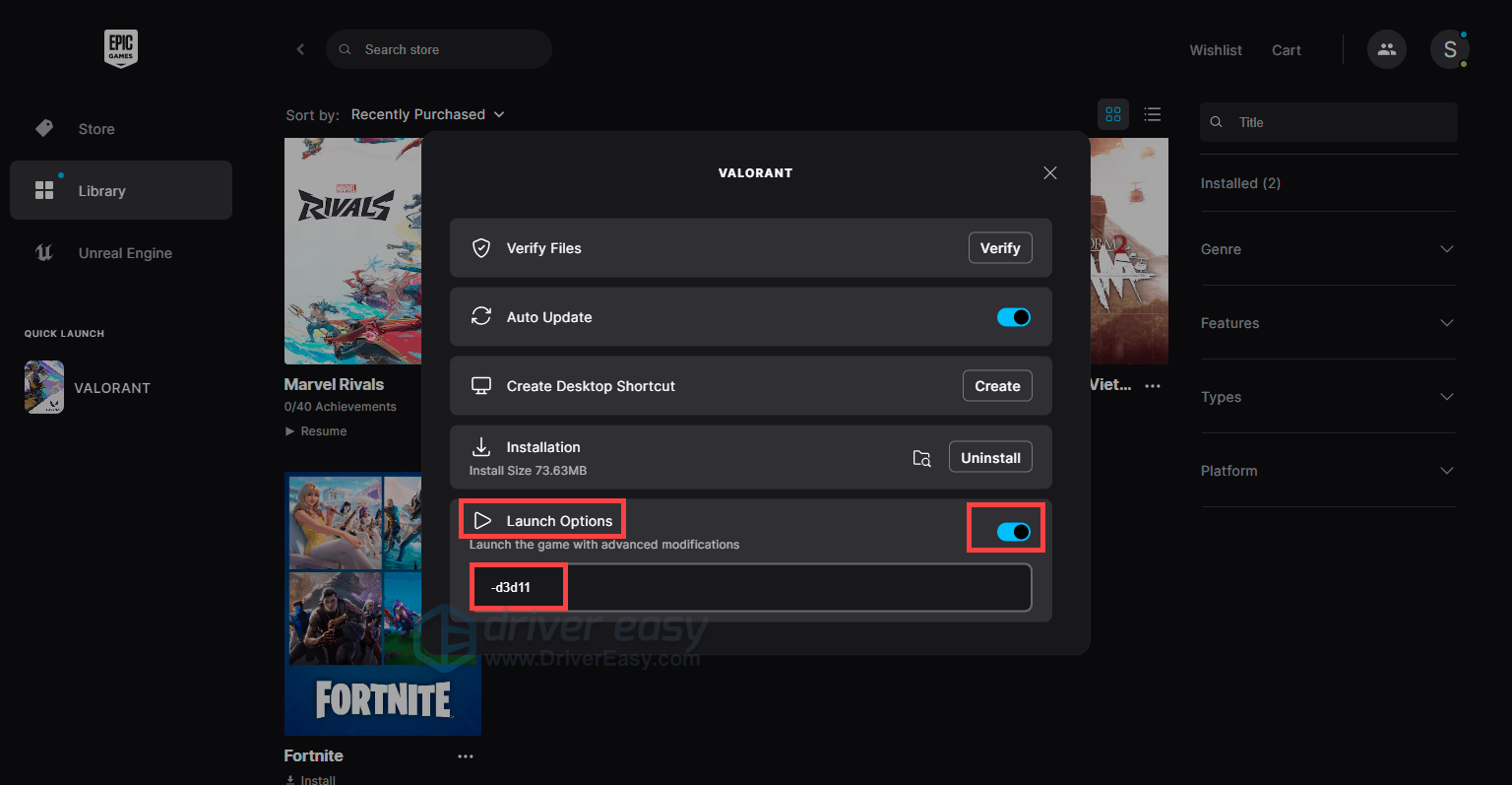Click the back navigation arrow
This screenshot has height=785, width=1512.
click(x=300, y=48)
